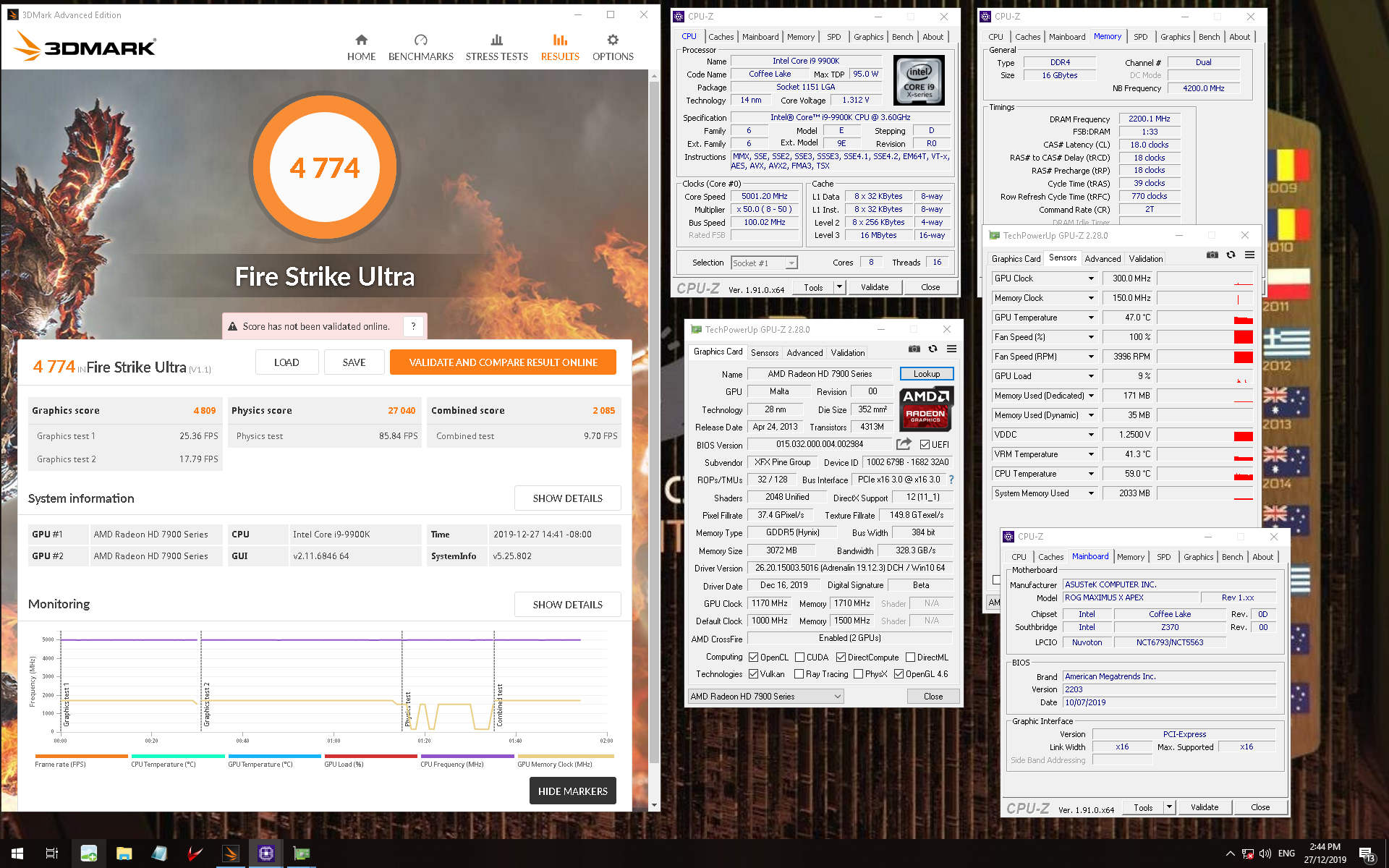Refresh the Sensors GPU-Z window

pos(1231,255)
